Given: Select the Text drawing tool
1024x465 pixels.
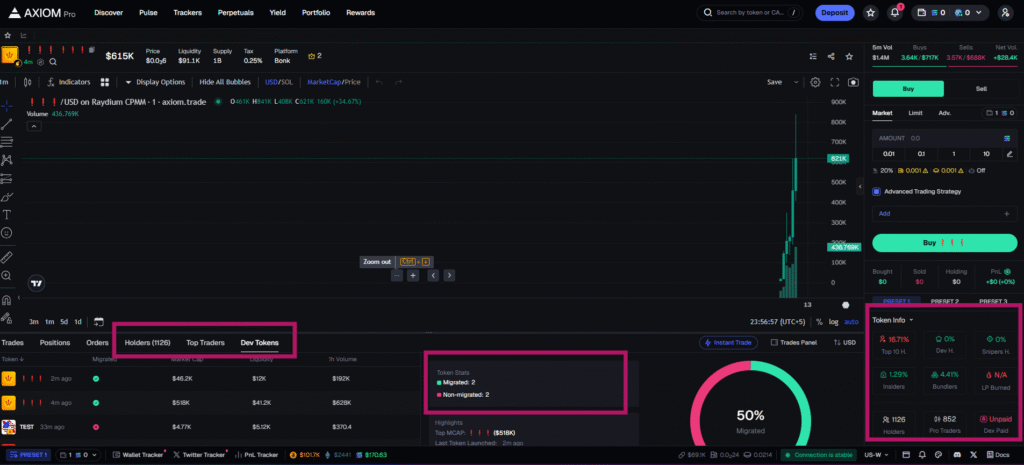Looking at the screenshot, I should 7,214.
